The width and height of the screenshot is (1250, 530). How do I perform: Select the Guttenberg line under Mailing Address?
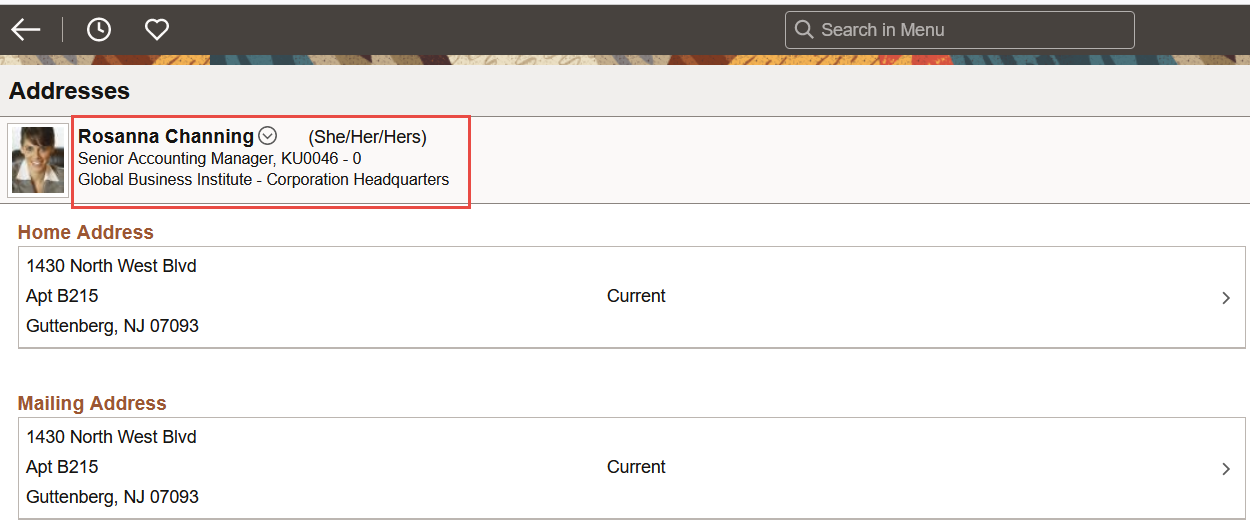(x=112, y=497)
